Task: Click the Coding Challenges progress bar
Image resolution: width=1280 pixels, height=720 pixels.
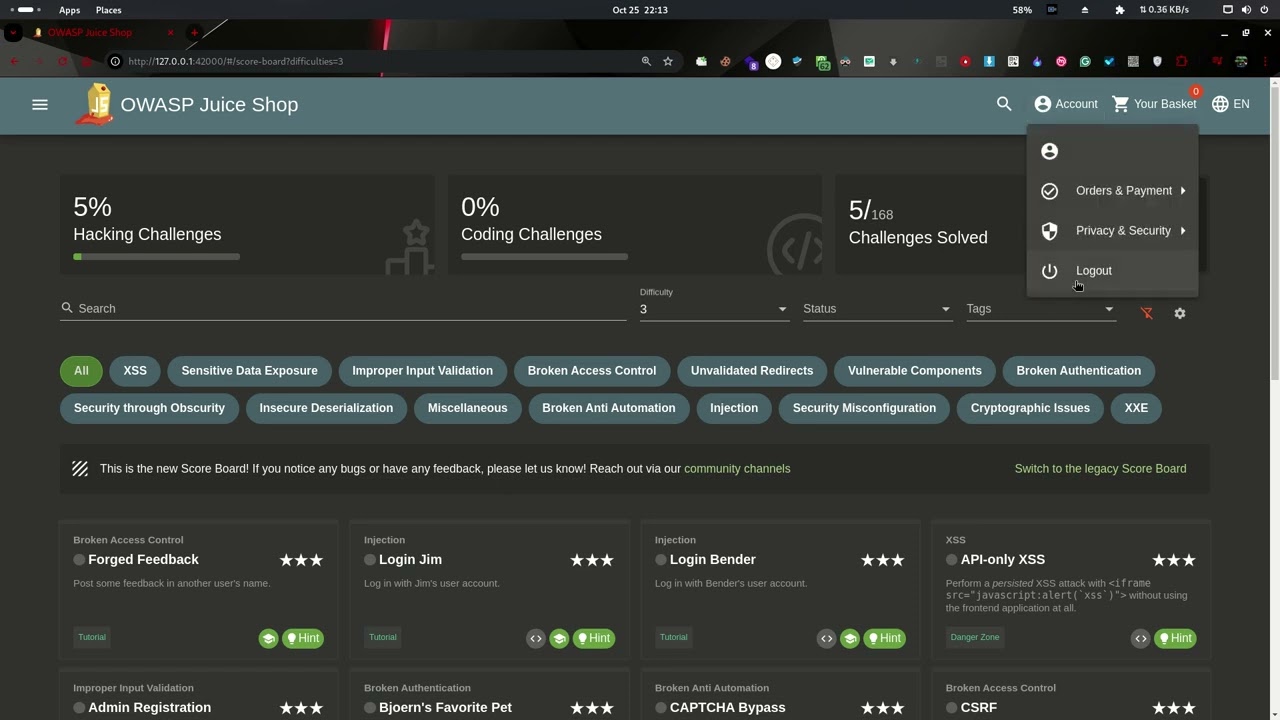Action: tap(544, 257)
